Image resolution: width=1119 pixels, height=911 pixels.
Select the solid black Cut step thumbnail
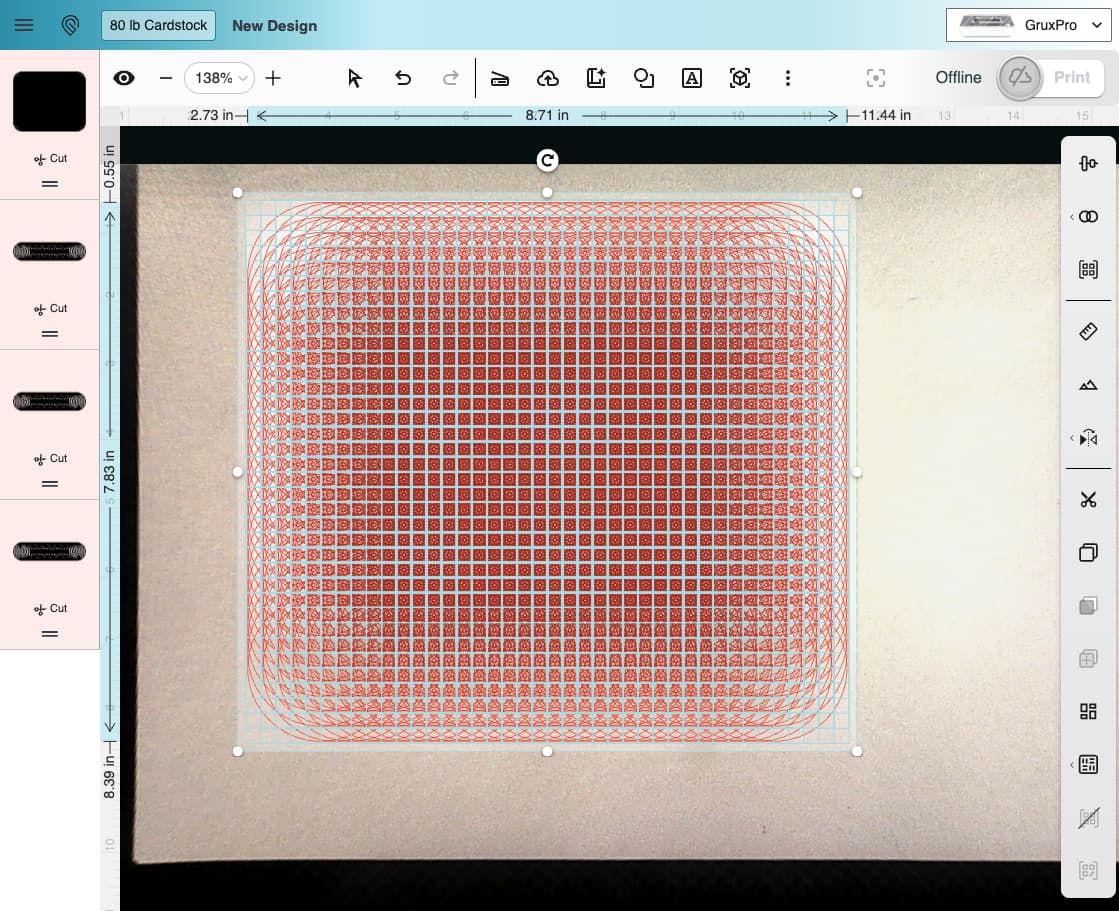coord(49,101)
